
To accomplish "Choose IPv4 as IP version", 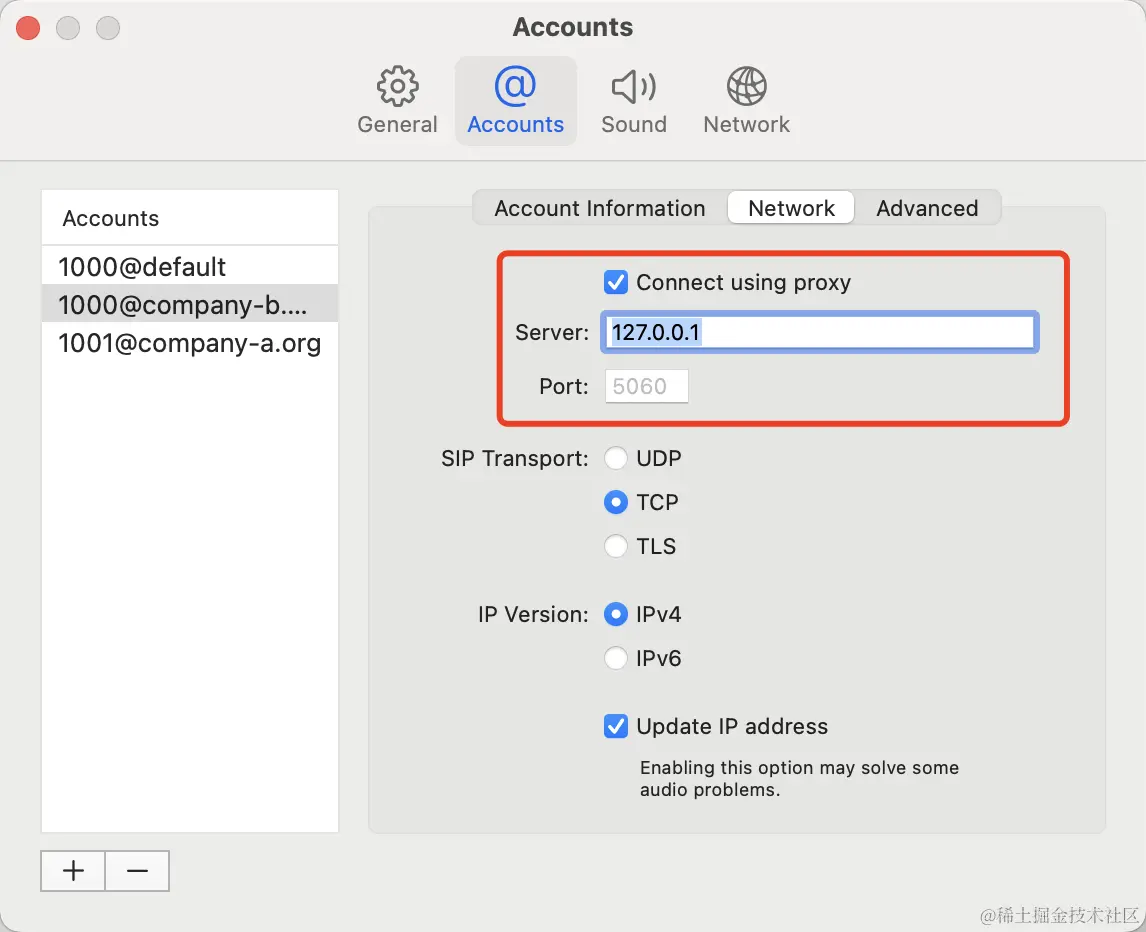I will point(615,614).
